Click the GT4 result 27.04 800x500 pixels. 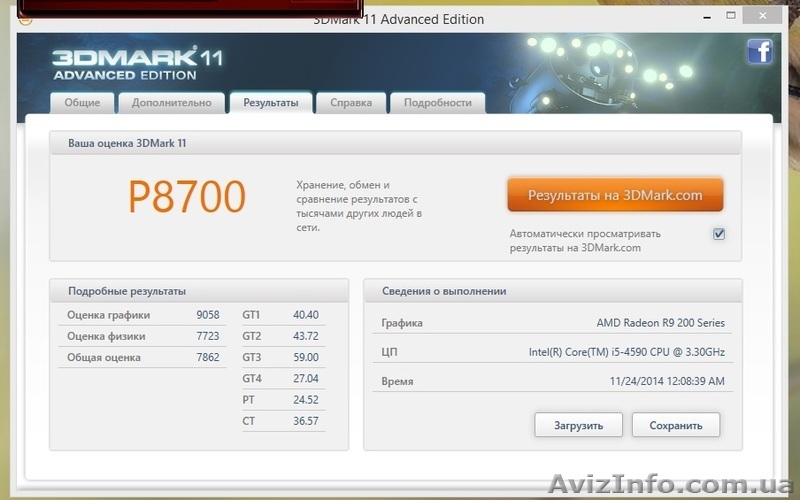coord(306,379)
